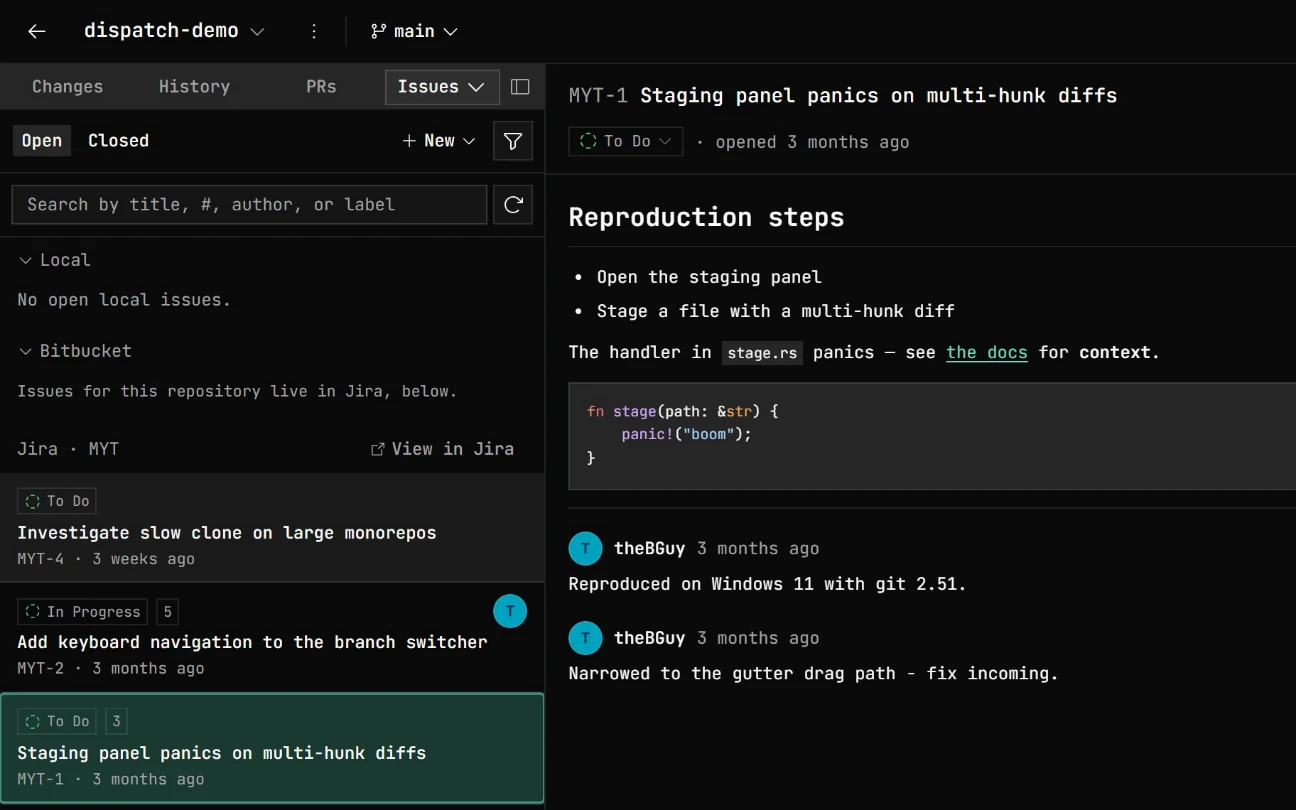This screenshot has width=1296, height=810.
Task: Click theBGuy avatar on the gutter drag comment
Action: coord(585,638)
